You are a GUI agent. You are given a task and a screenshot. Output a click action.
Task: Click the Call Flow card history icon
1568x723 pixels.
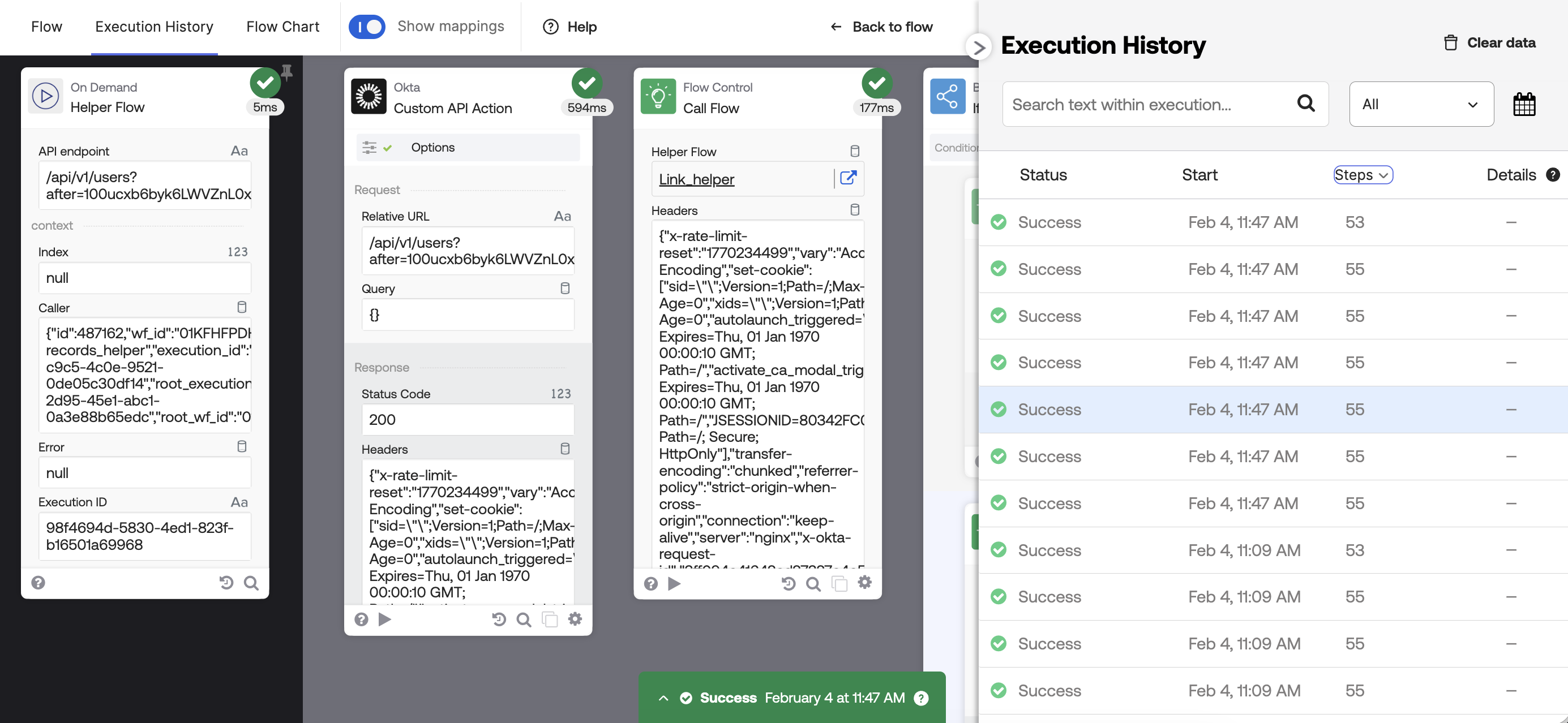point(789,584)
